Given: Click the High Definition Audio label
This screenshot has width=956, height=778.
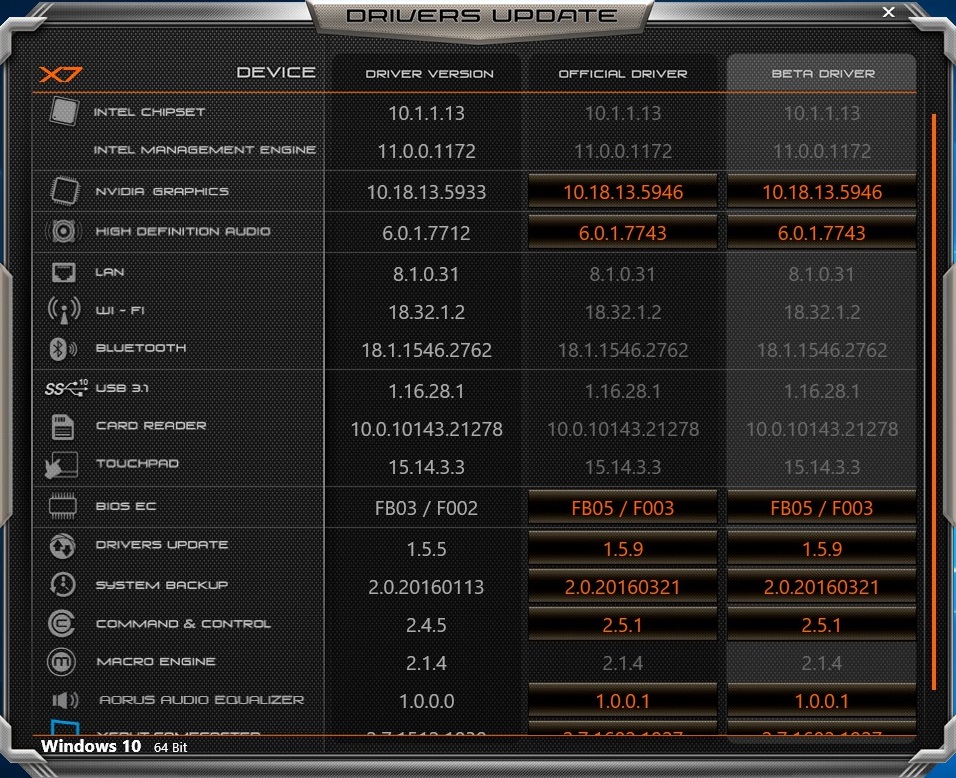Looking at the screenshot, I should 183,231.
